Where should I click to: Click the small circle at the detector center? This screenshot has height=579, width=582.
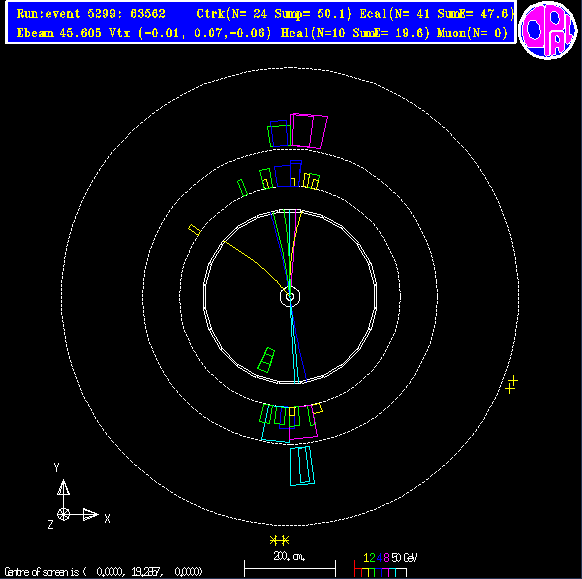click(290, 297)
